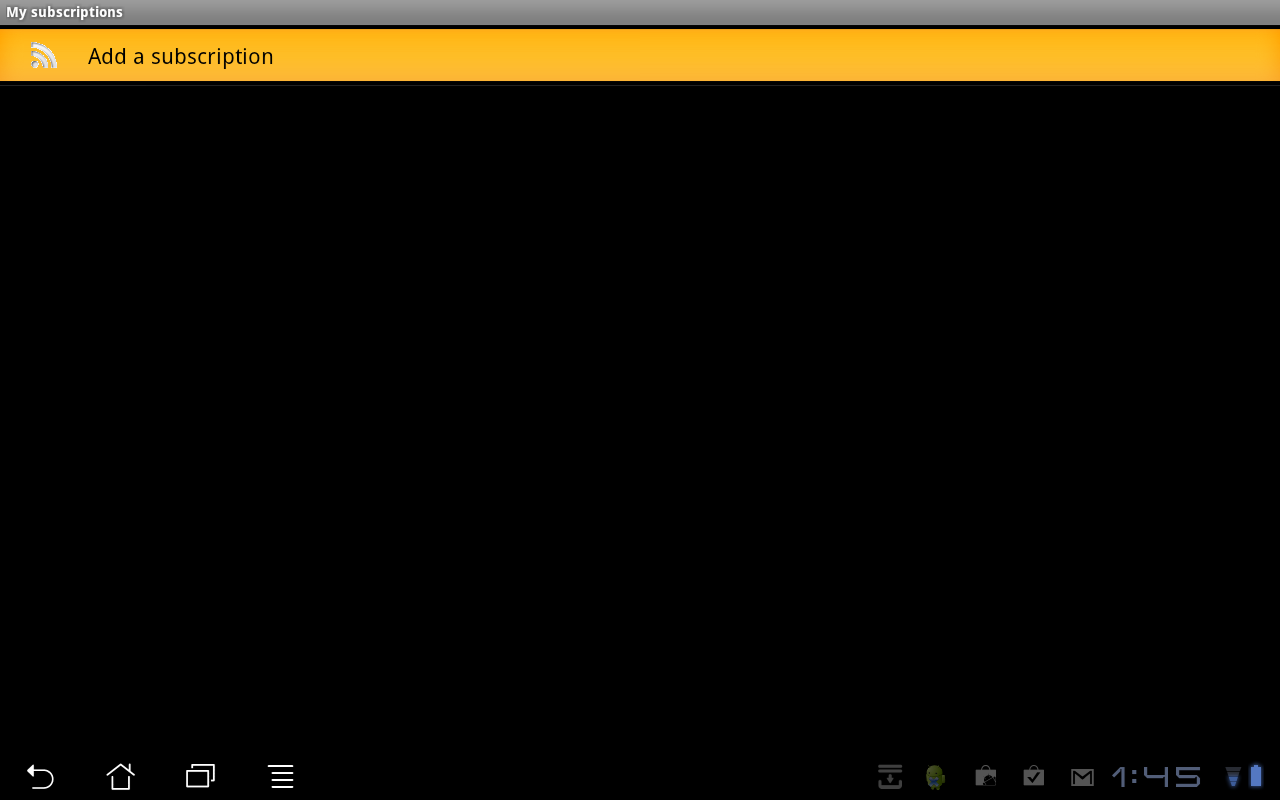
Task: Tap the signal strength indicator
Action: point(1233,776)
